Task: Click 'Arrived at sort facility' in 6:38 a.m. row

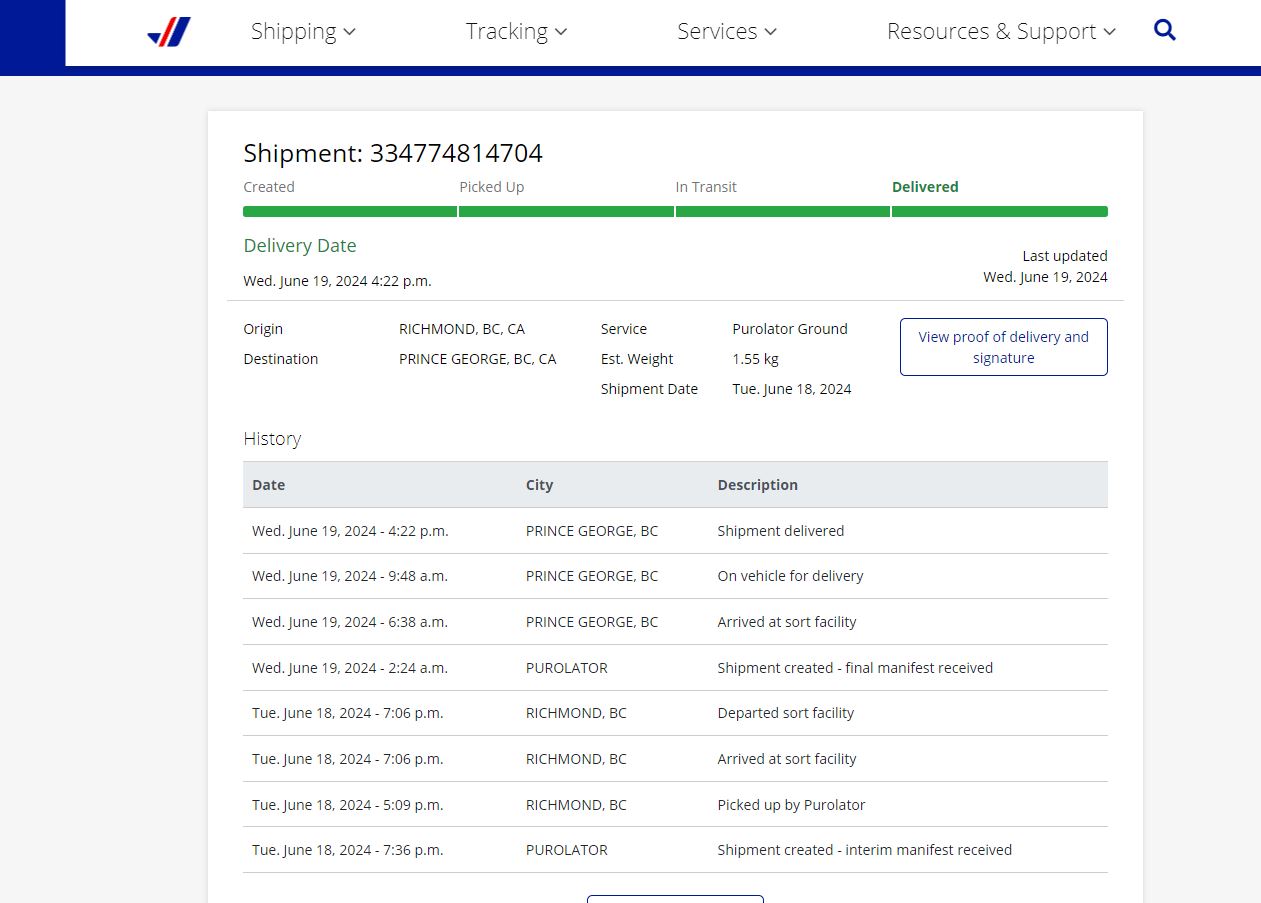Action: tap(787, 622)
